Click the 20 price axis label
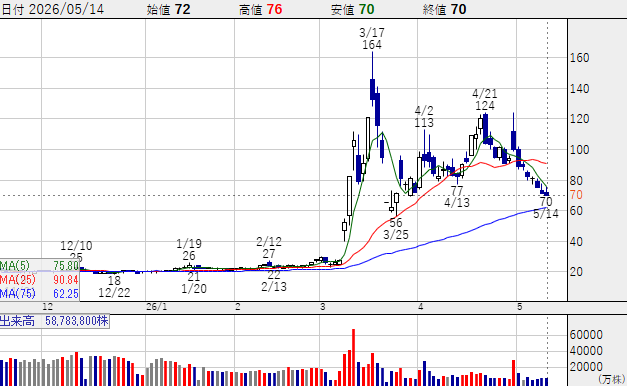Viewport: 627px width, 386px height. coord(576,272)
